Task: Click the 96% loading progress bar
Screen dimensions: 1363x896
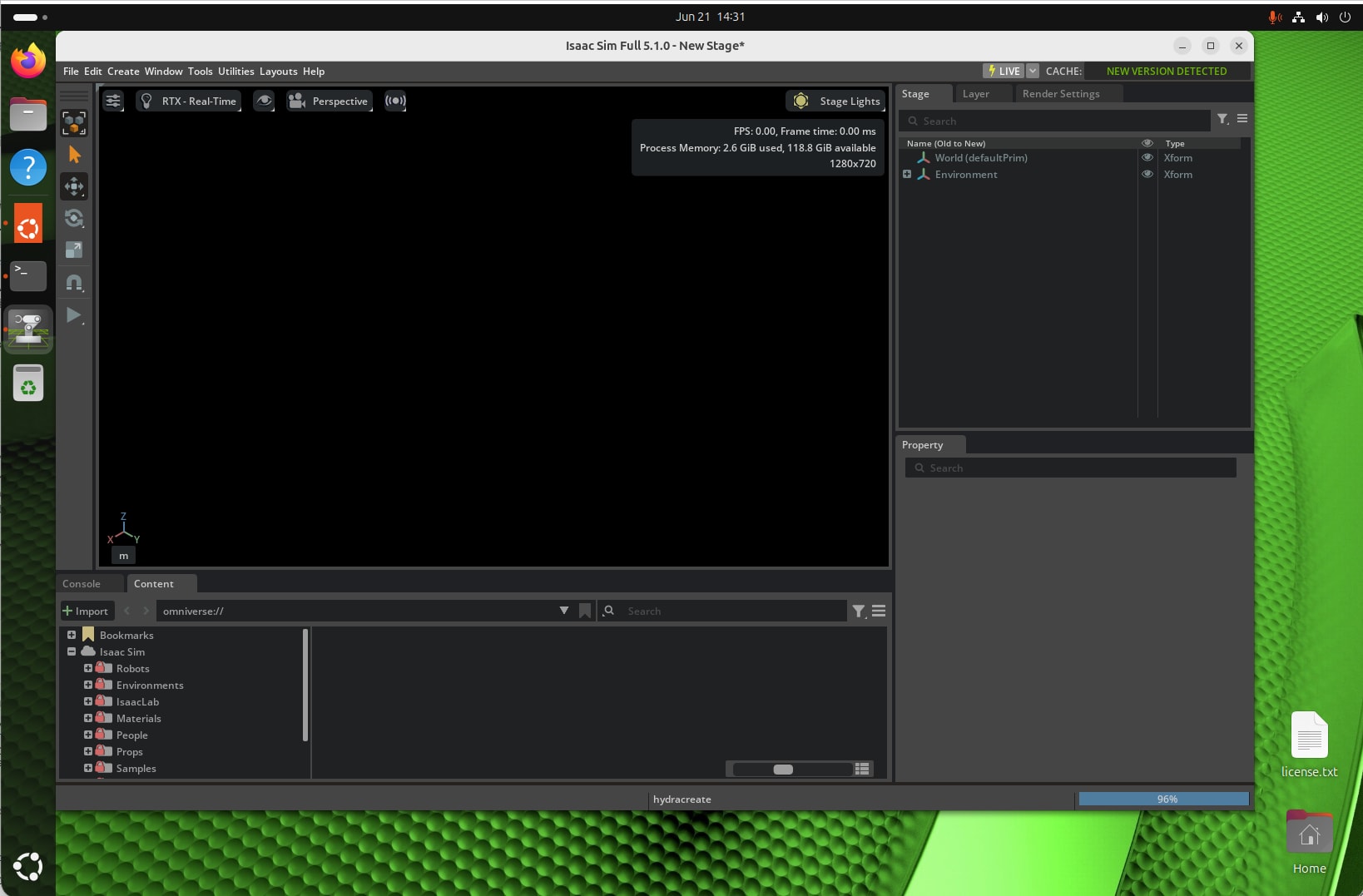Action: [x=1164, y=799]
